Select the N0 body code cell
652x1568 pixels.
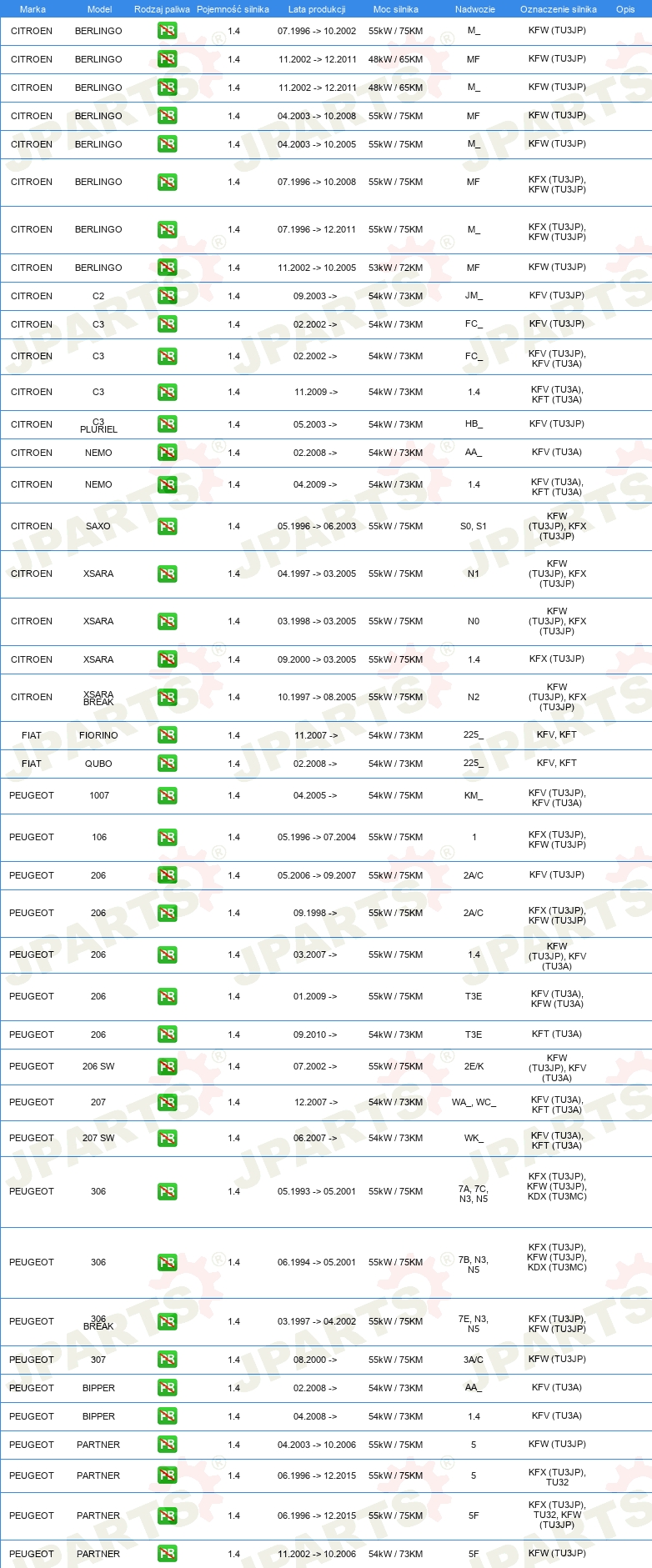474,622
